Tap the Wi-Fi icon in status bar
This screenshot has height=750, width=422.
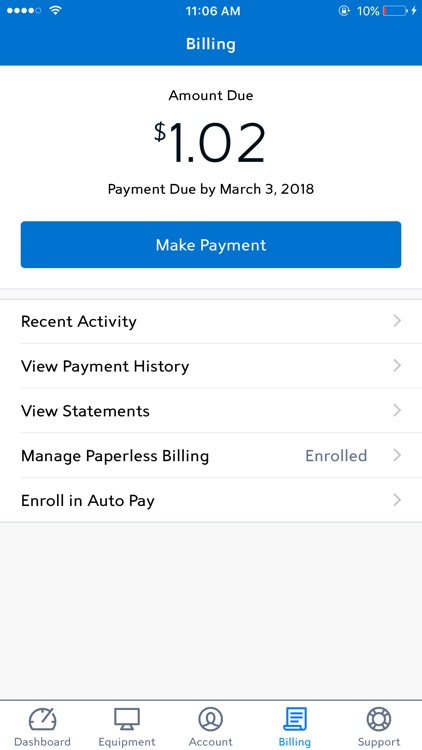56,10
